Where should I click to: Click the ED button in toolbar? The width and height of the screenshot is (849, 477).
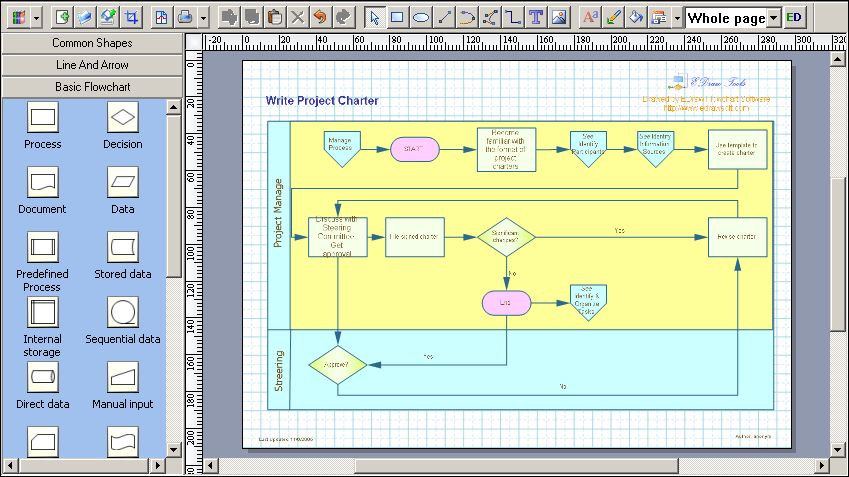[x=795, y=17]
